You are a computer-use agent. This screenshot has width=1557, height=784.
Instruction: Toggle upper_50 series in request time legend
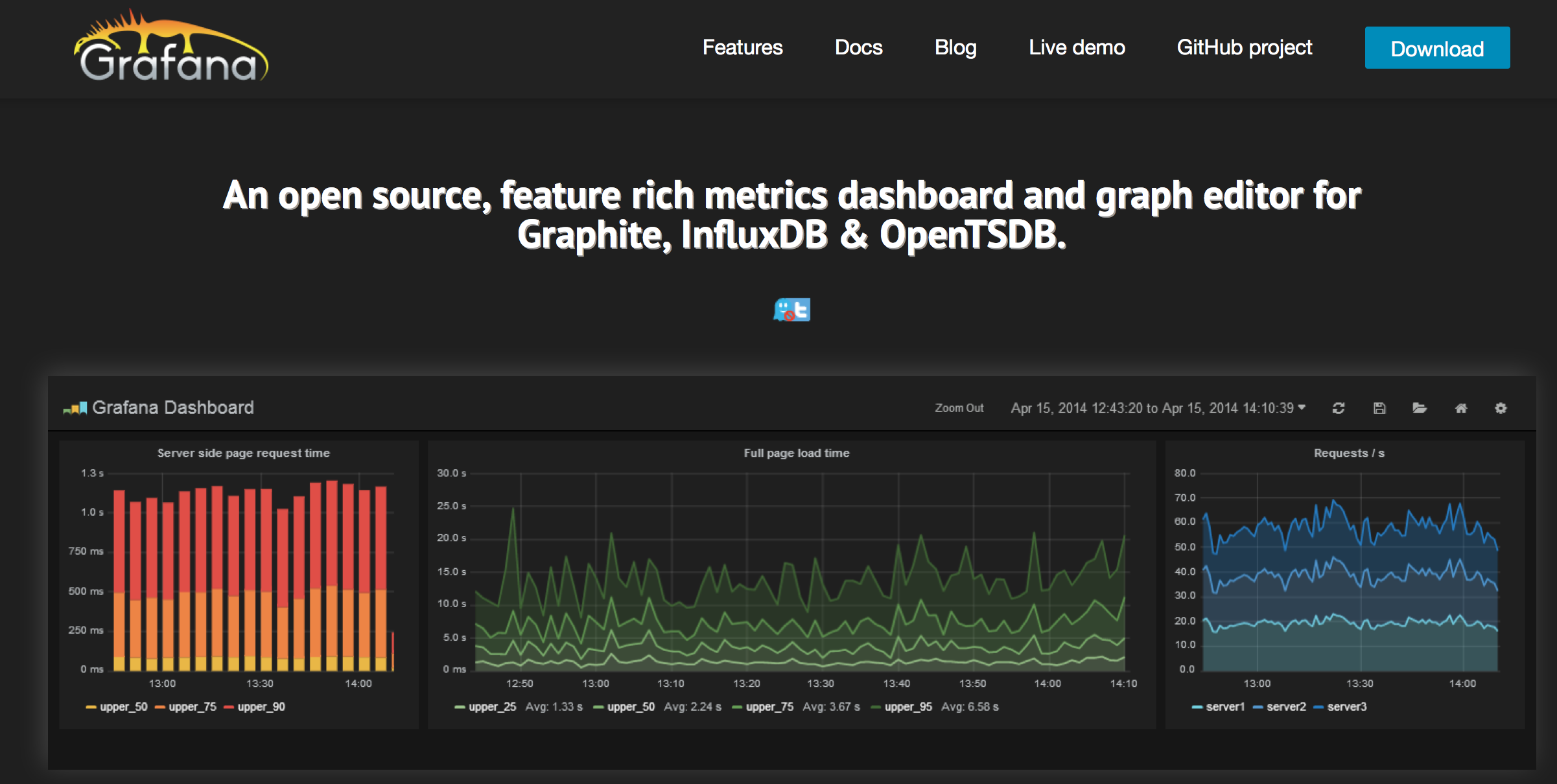tap(123, 707)
